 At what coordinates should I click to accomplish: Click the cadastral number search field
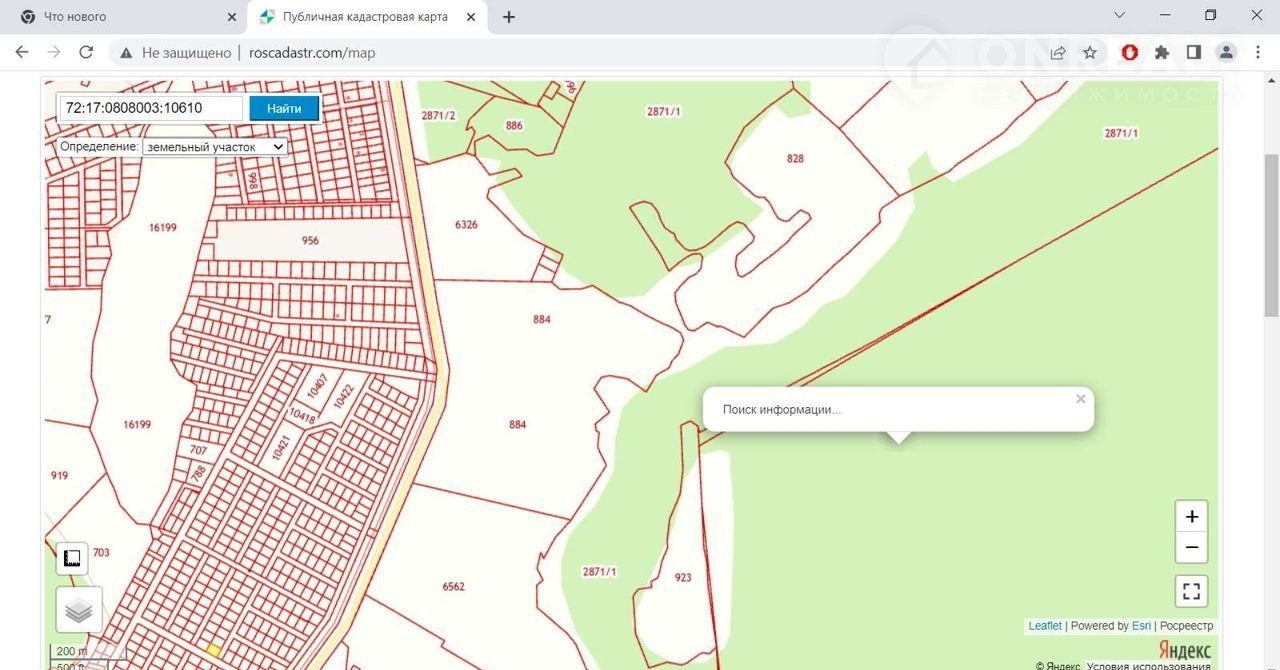(150, 108)
